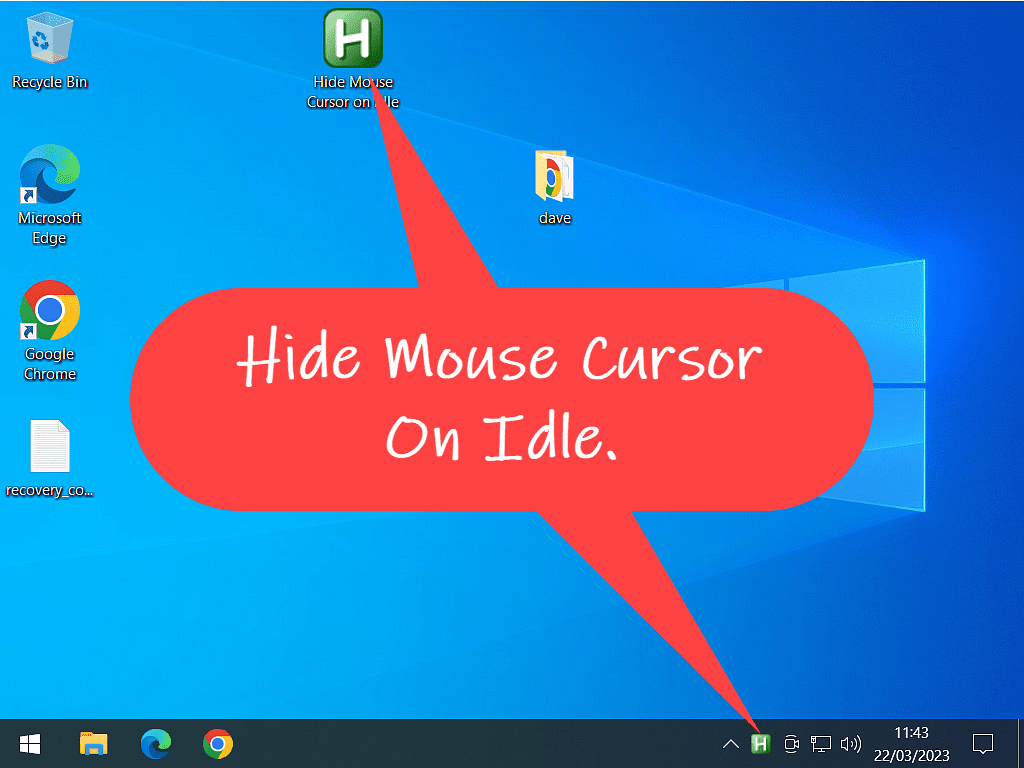Click the Meet Now camera tray icon
Screen dimensions: 1024x768
(x=791, y=744)
